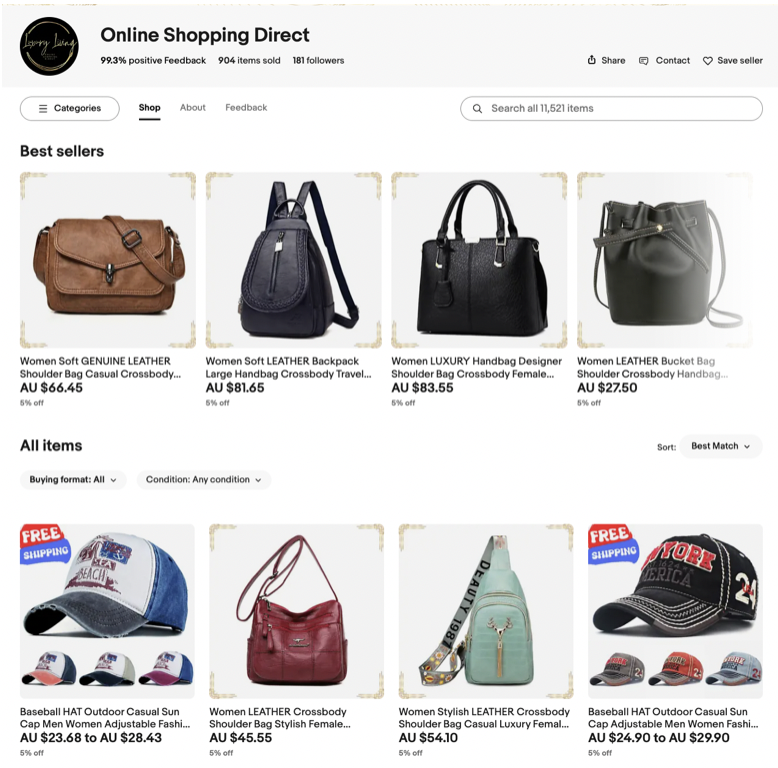Viewport: 778px width, 768px height.
Task: Expand the Condition: Any condition dropdown
Action: coord(203,480)
